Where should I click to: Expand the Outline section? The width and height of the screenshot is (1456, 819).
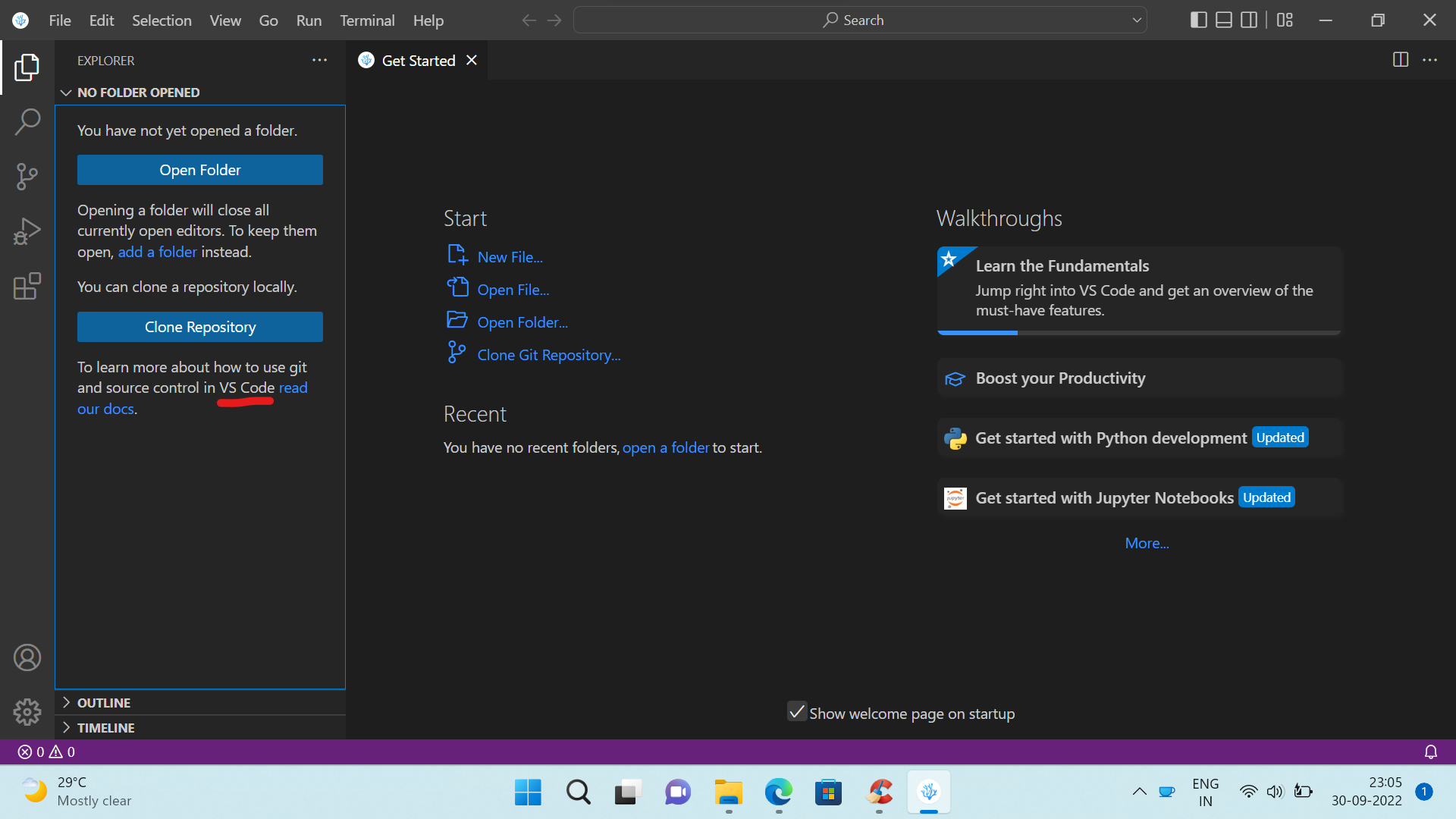coord(103,703)
